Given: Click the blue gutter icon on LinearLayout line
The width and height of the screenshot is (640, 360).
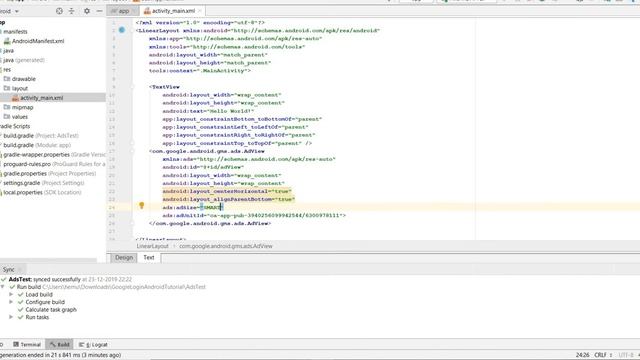Looking at the screenshot, I should click(x=122, y=30).
